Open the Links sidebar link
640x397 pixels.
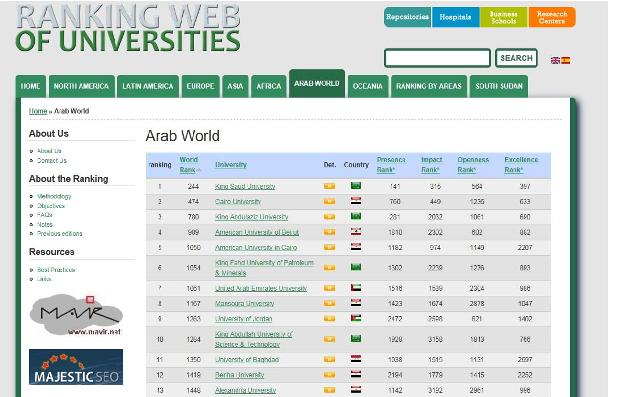tap(44, 279)
